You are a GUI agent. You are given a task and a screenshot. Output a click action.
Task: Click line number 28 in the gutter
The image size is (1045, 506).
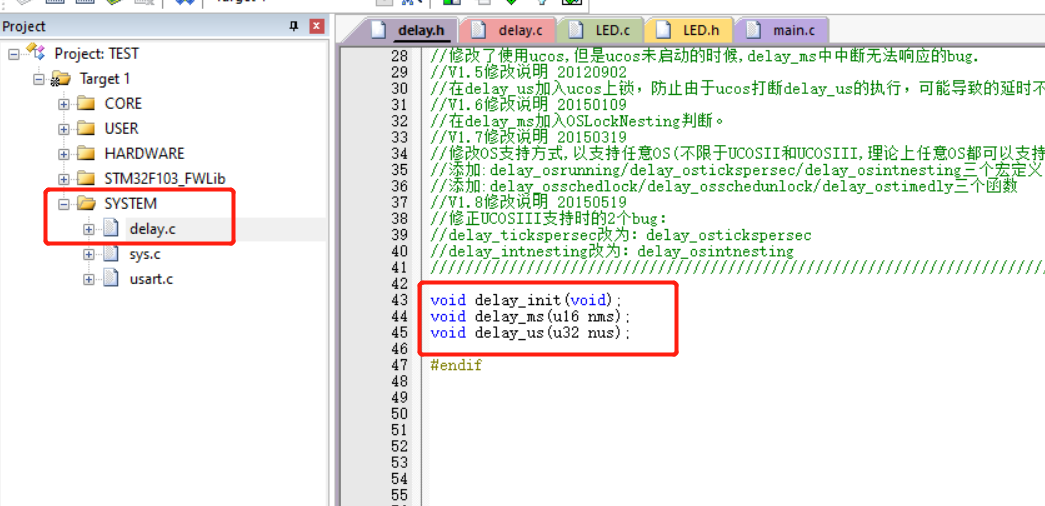click(398, 56)
